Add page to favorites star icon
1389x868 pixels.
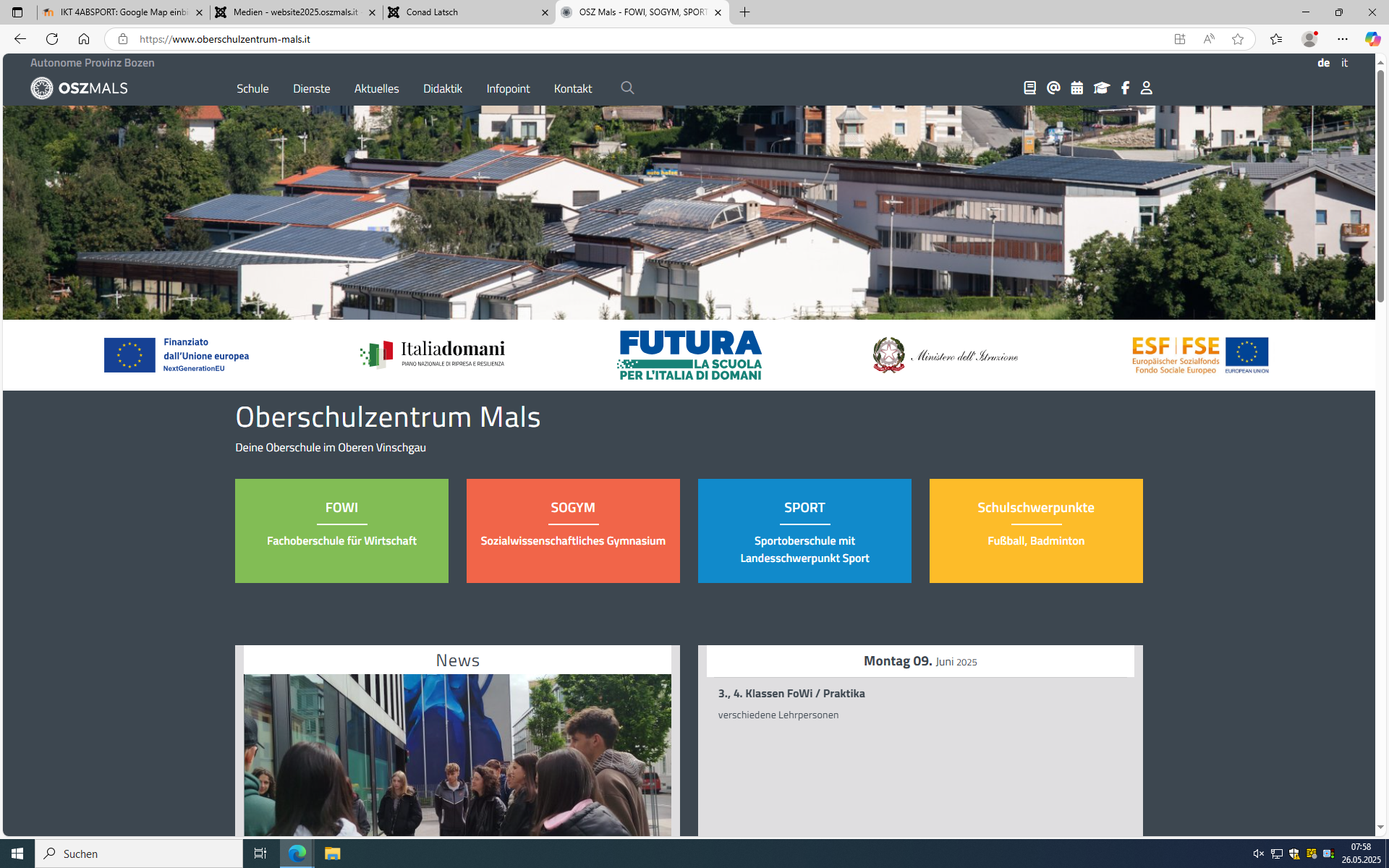1238,39
